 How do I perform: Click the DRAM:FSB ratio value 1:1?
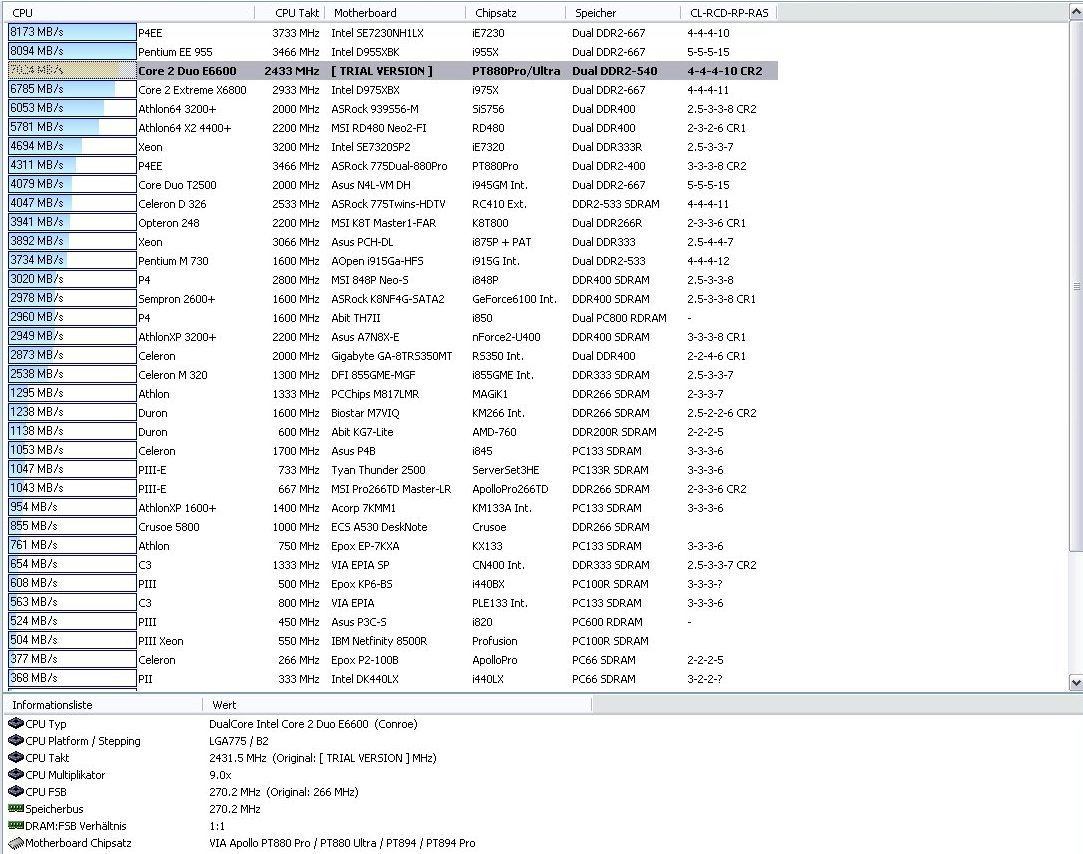pyautogui.click(x=216, y=826)
